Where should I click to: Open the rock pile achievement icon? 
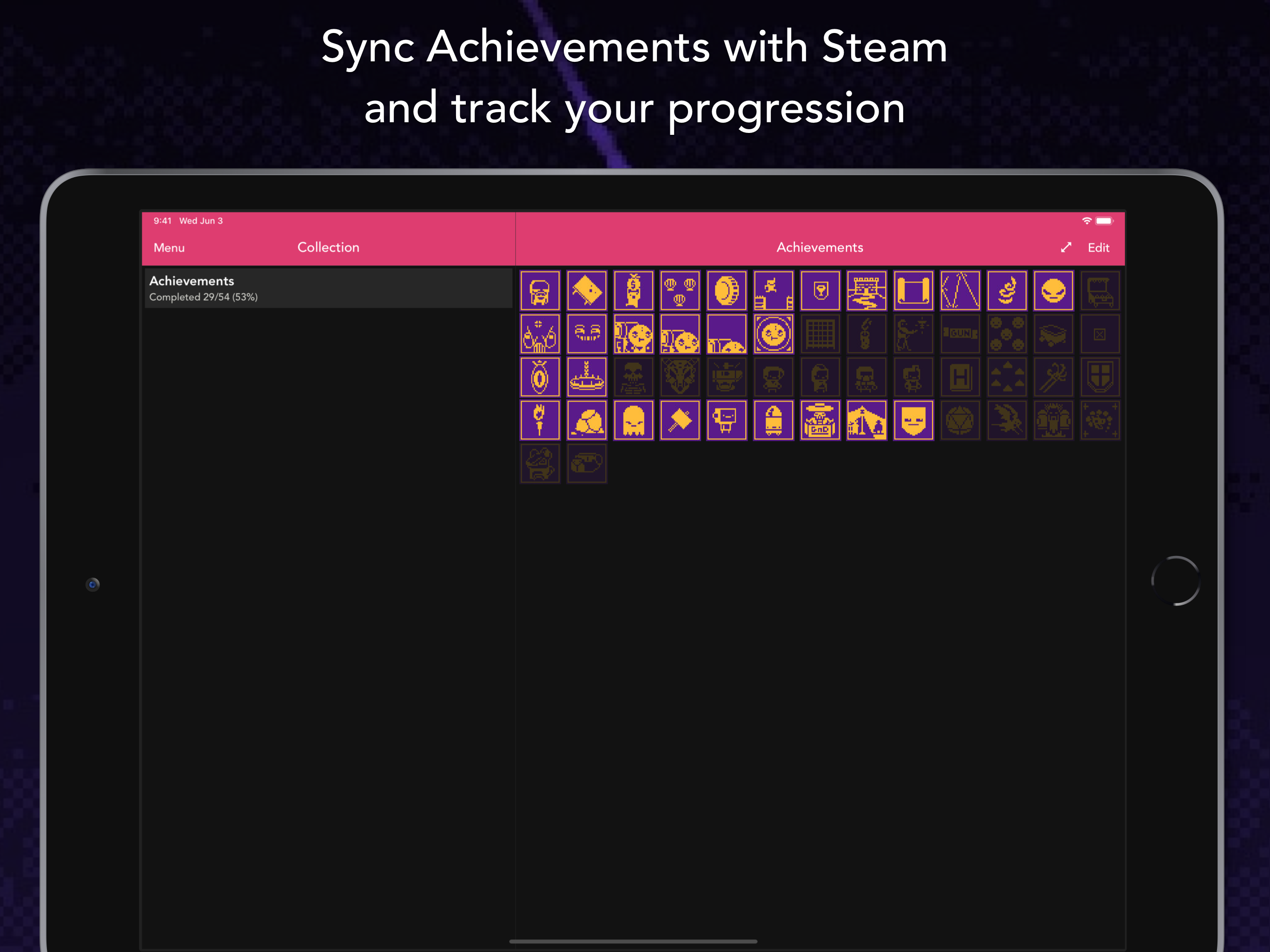click(586, 420)
